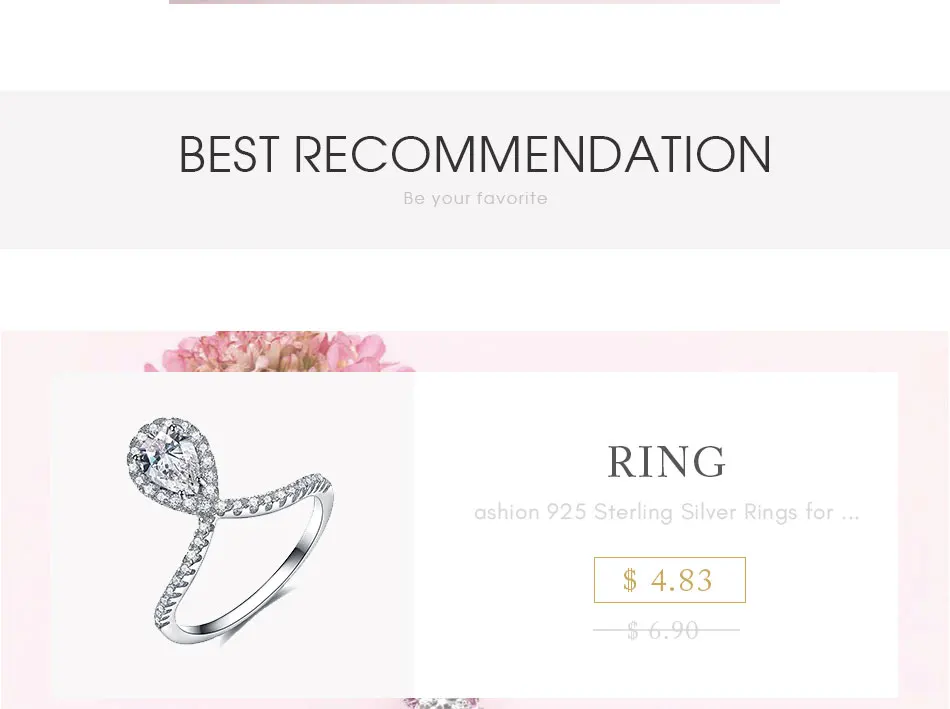Click the partial jewelry image below the card
Screen dimensions: 950x709
[441, 703]
